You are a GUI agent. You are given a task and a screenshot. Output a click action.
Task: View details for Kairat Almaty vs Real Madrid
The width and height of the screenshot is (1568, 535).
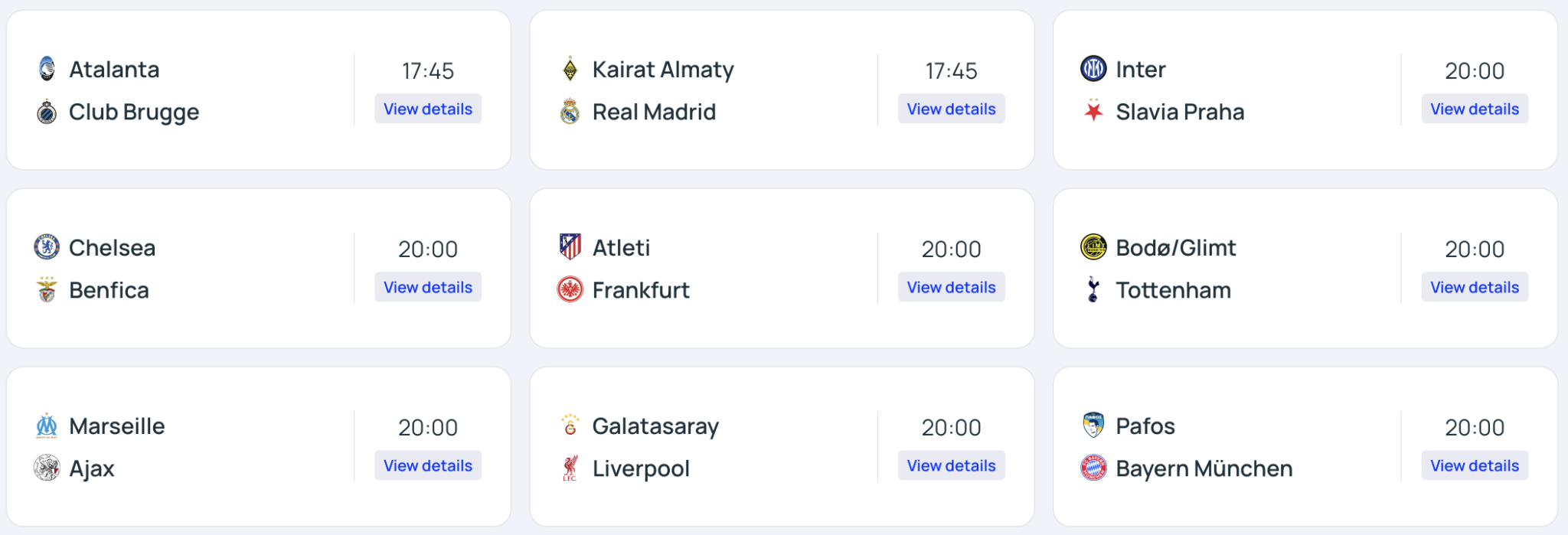[x=951, y=109]
